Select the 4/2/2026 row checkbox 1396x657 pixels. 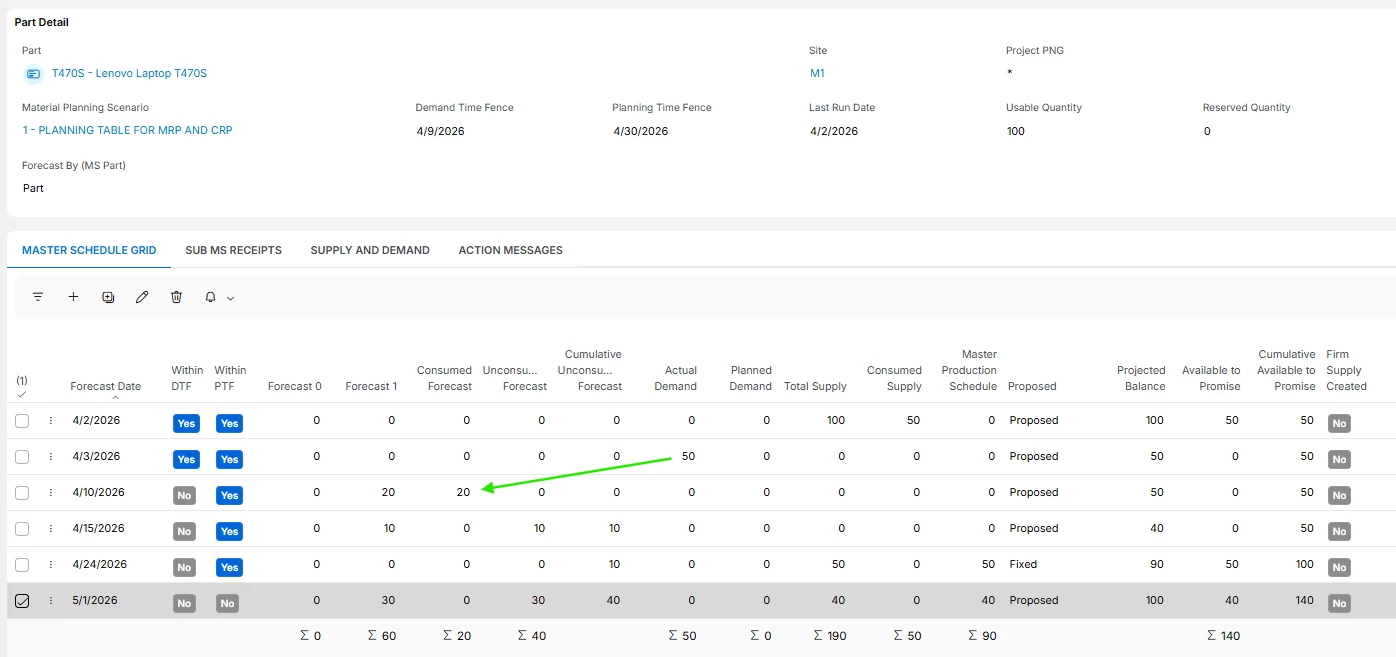[x=22, y=421]
